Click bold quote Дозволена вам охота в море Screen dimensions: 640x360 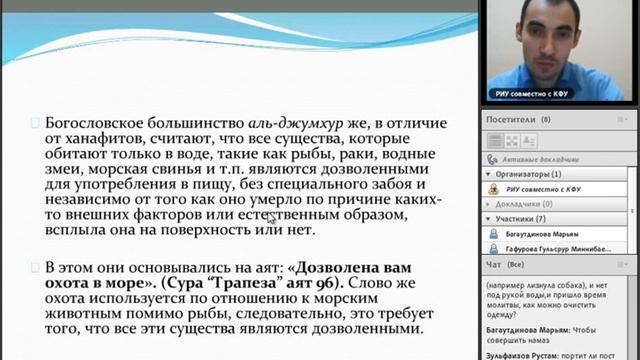(x=227, y=276)
